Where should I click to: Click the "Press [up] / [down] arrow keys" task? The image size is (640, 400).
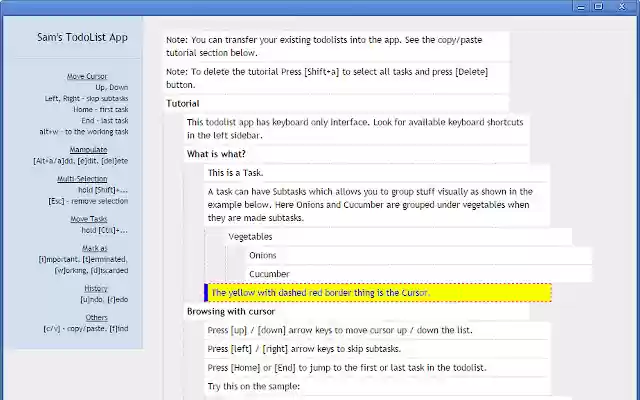coord(377,330)
